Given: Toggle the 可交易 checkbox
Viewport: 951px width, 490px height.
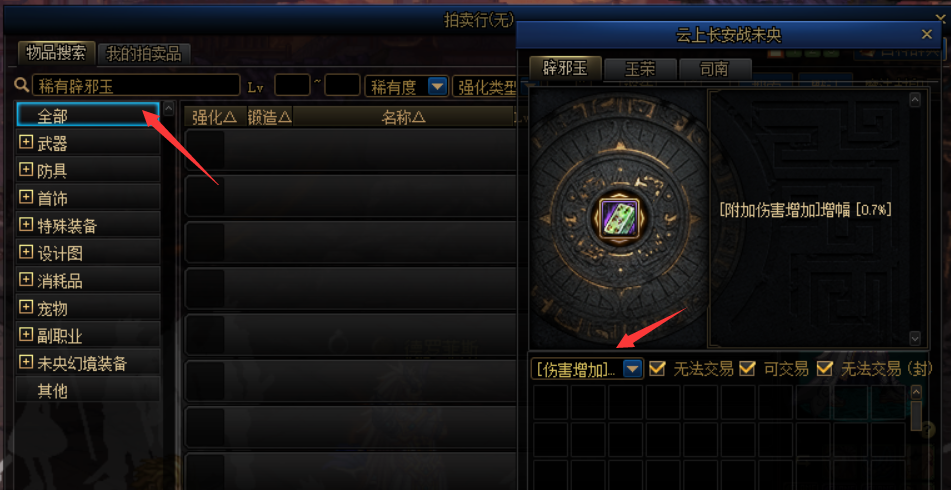Looking at the screenshot, I should tap(747, 368).
